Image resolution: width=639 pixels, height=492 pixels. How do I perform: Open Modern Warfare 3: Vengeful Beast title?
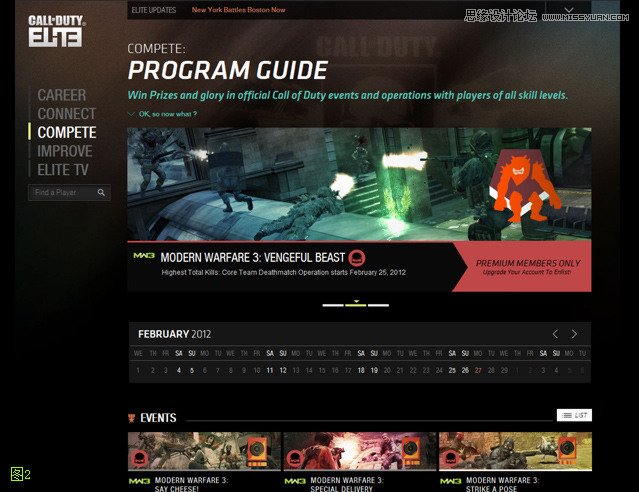253,258
